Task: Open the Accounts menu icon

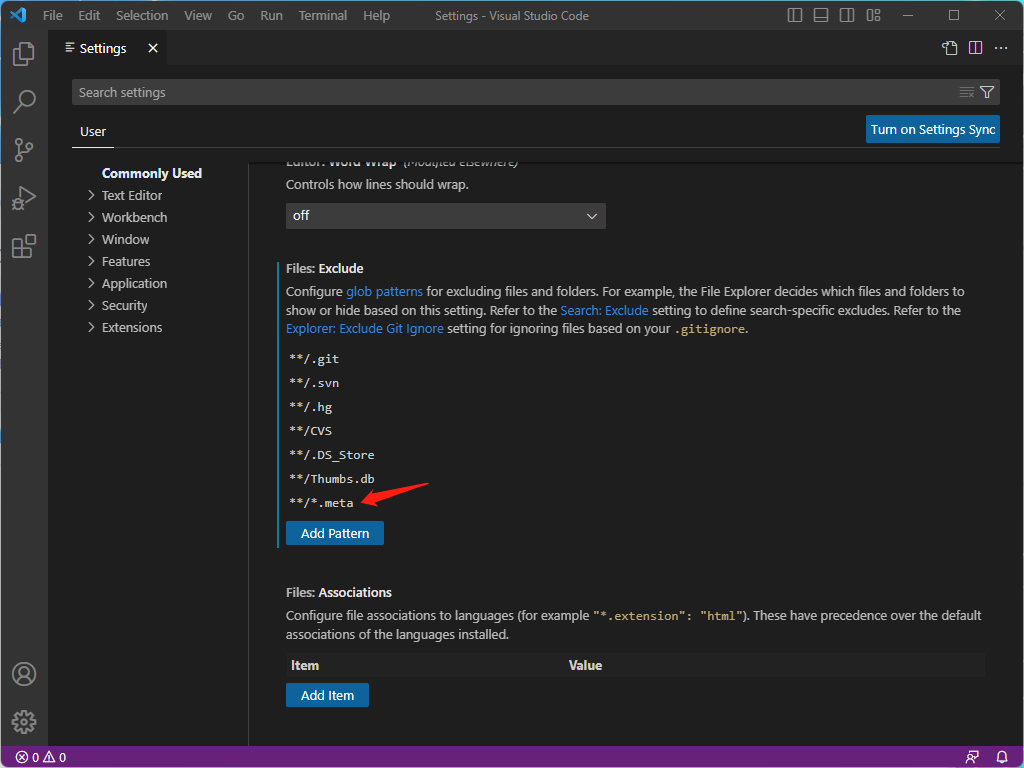Action: point(24,674)
